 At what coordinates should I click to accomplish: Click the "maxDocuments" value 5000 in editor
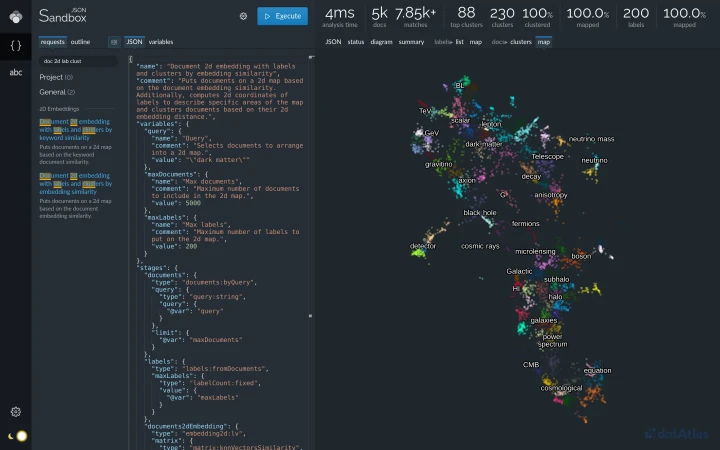click(x=193, y=203)
